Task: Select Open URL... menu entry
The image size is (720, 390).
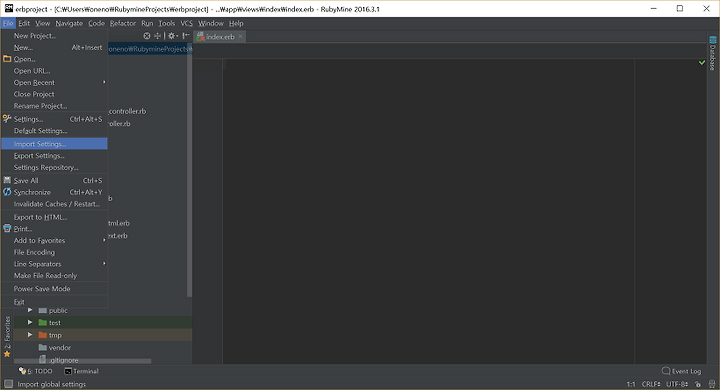Action: (54, 71)
